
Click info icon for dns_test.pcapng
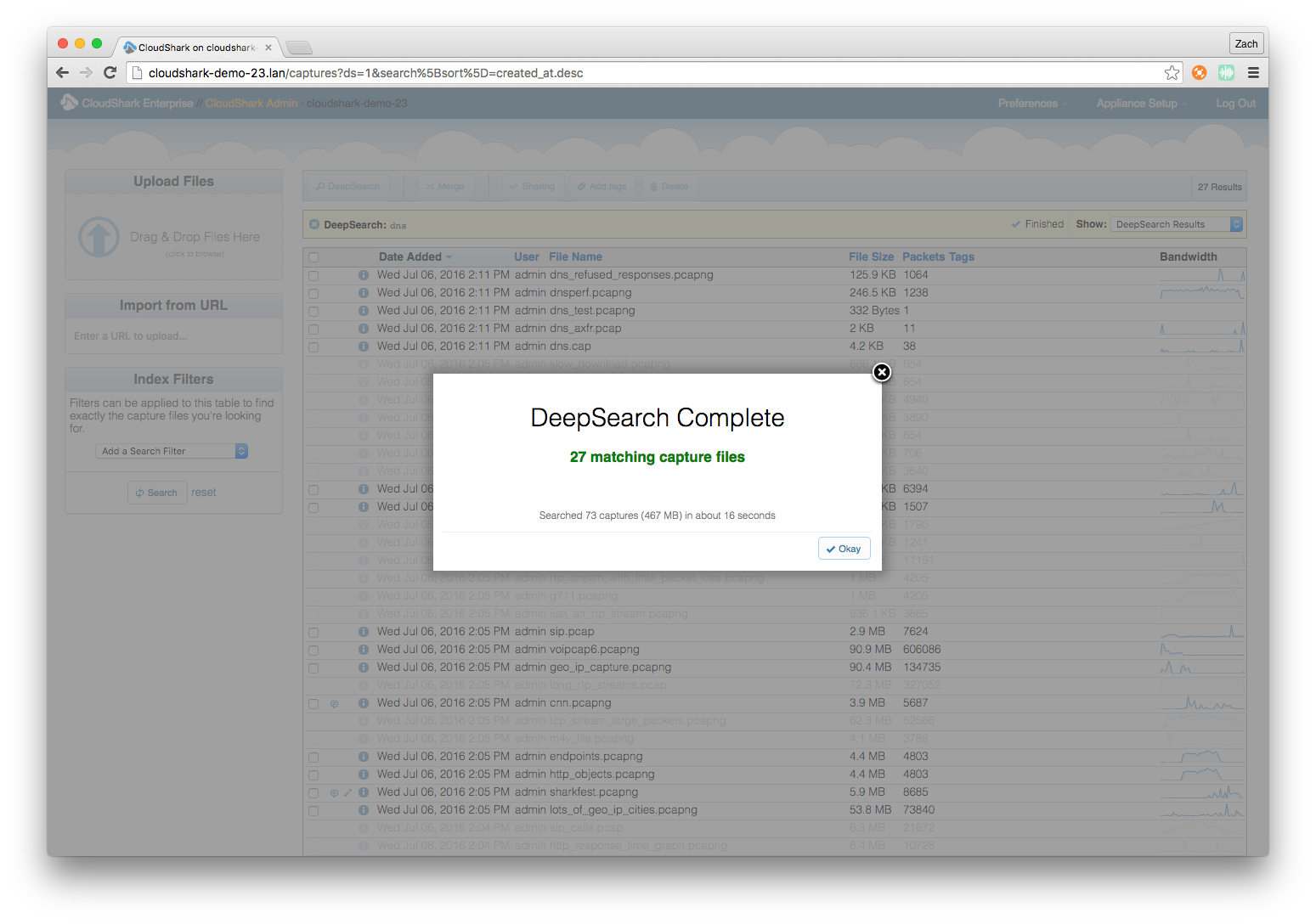(x=364, y=311)
